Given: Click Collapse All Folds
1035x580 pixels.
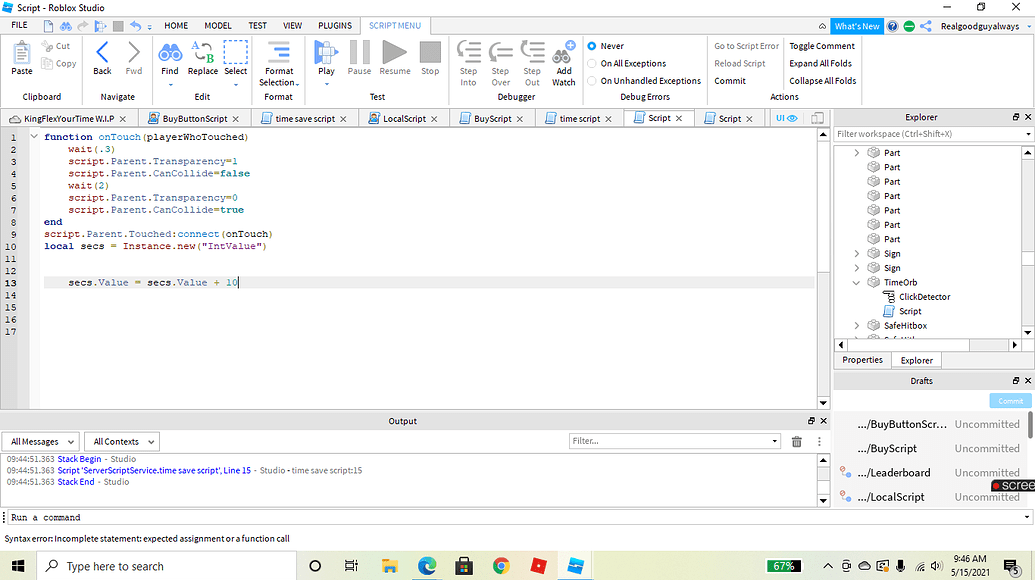Looking at the screenshot, I should coord(822,81).
